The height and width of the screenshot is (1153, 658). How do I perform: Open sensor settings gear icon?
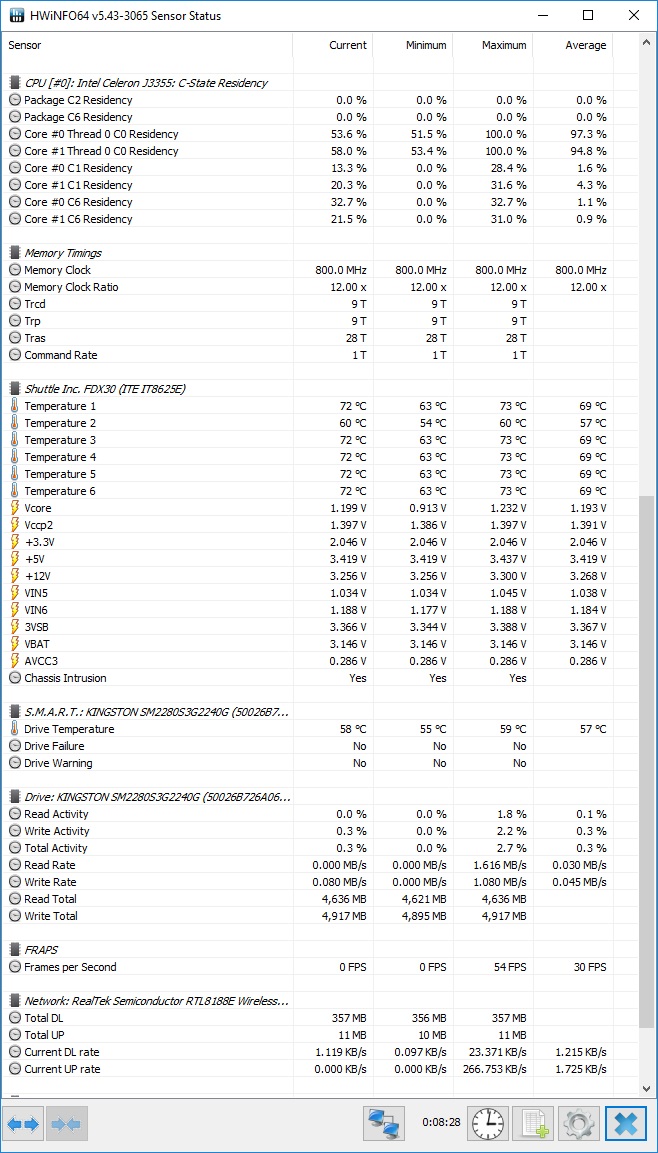[x=579, y=1123]
